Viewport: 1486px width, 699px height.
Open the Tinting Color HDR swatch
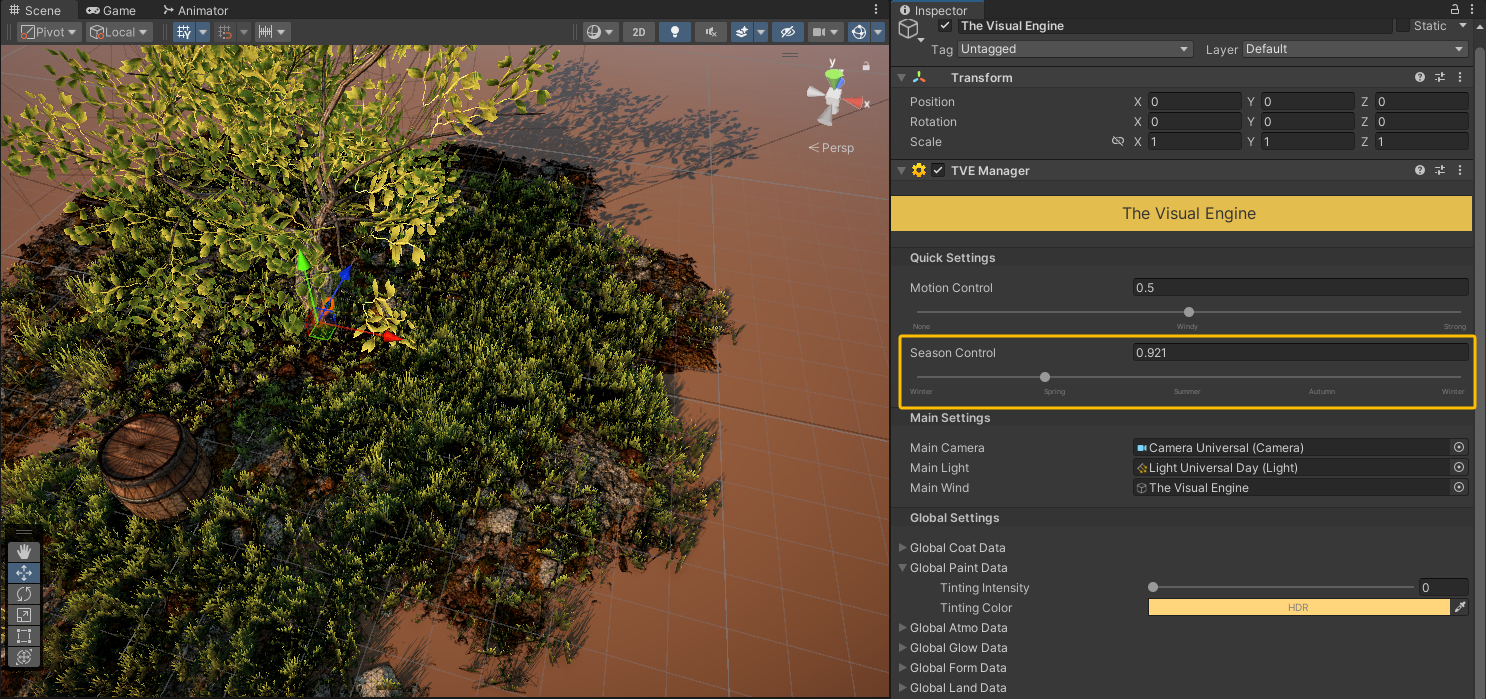click(x=1299, y=607)
